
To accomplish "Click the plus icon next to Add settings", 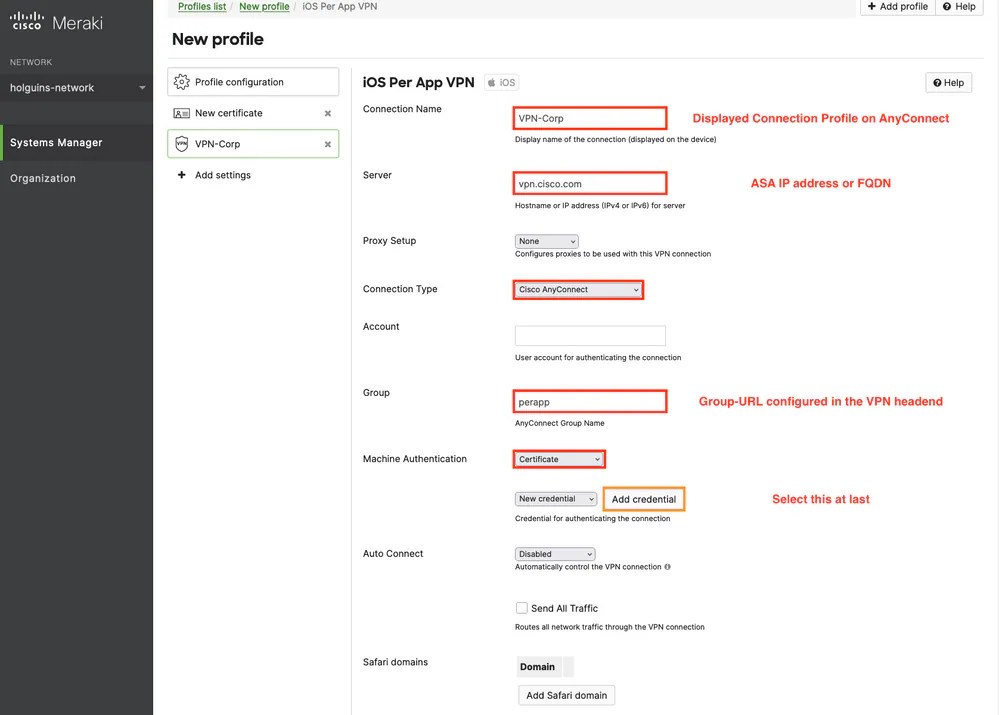I will [180, 174].
